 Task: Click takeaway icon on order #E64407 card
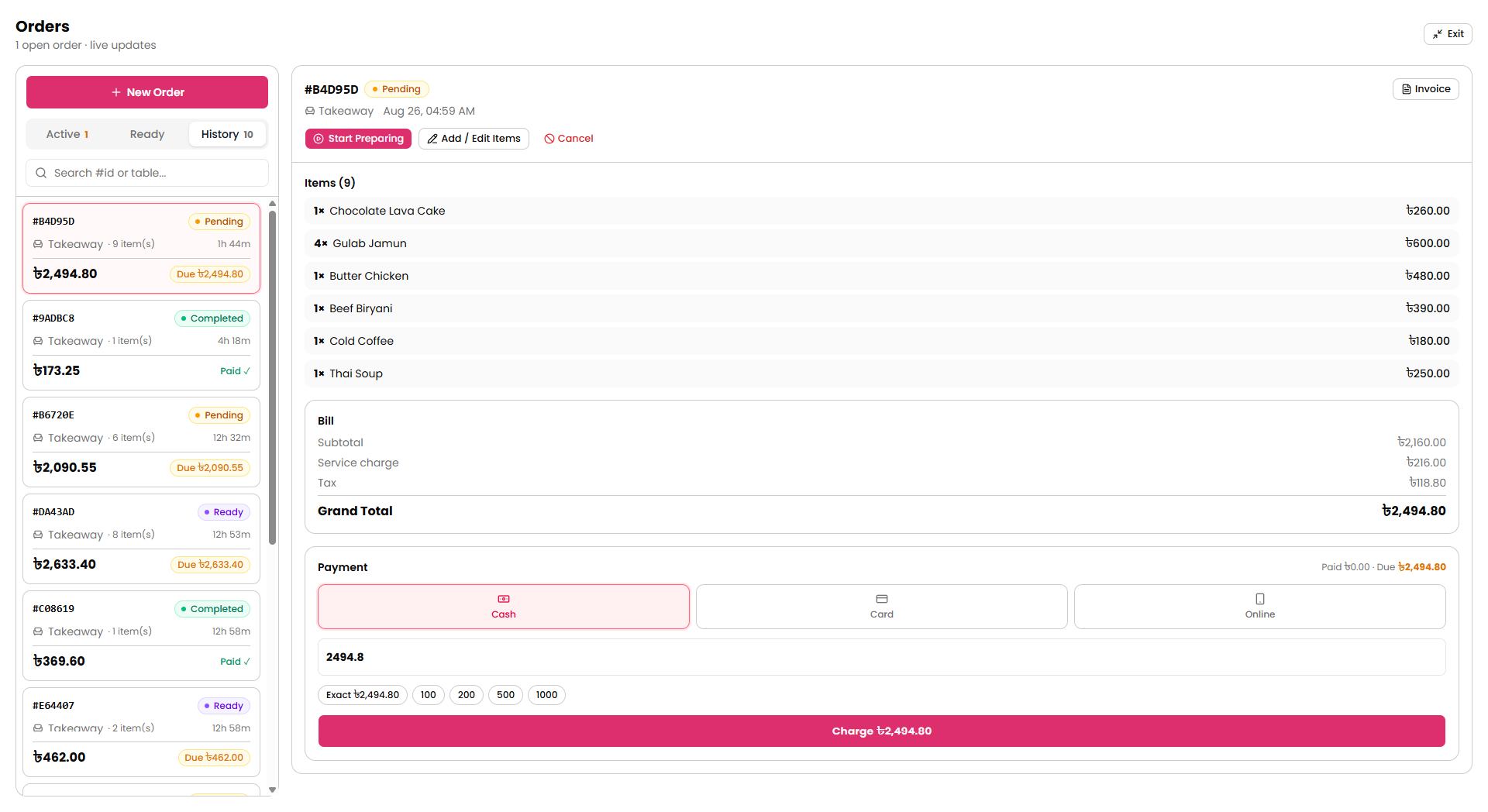pos(38,728)
